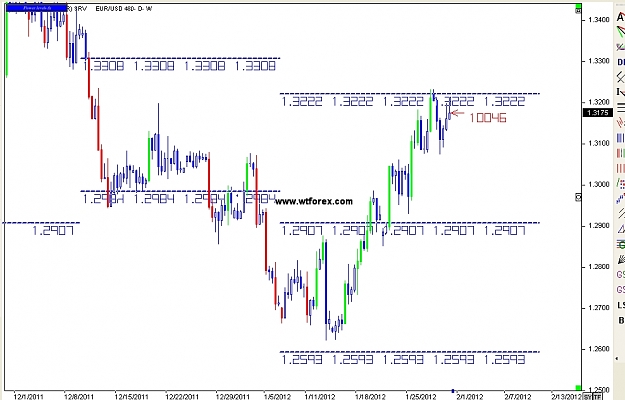The image size is (625, 400).
Task: Click the 1.2800 price axis value
Action: (599, 267)
